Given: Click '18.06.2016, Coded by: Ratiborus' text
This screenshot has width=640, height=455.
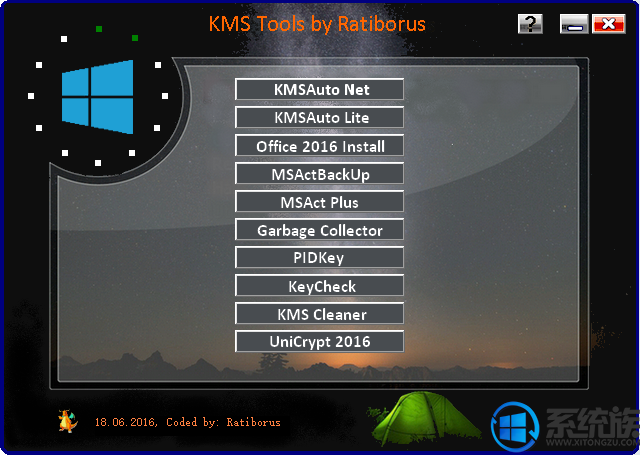Looking at the screenshot, I should (188, 422).
